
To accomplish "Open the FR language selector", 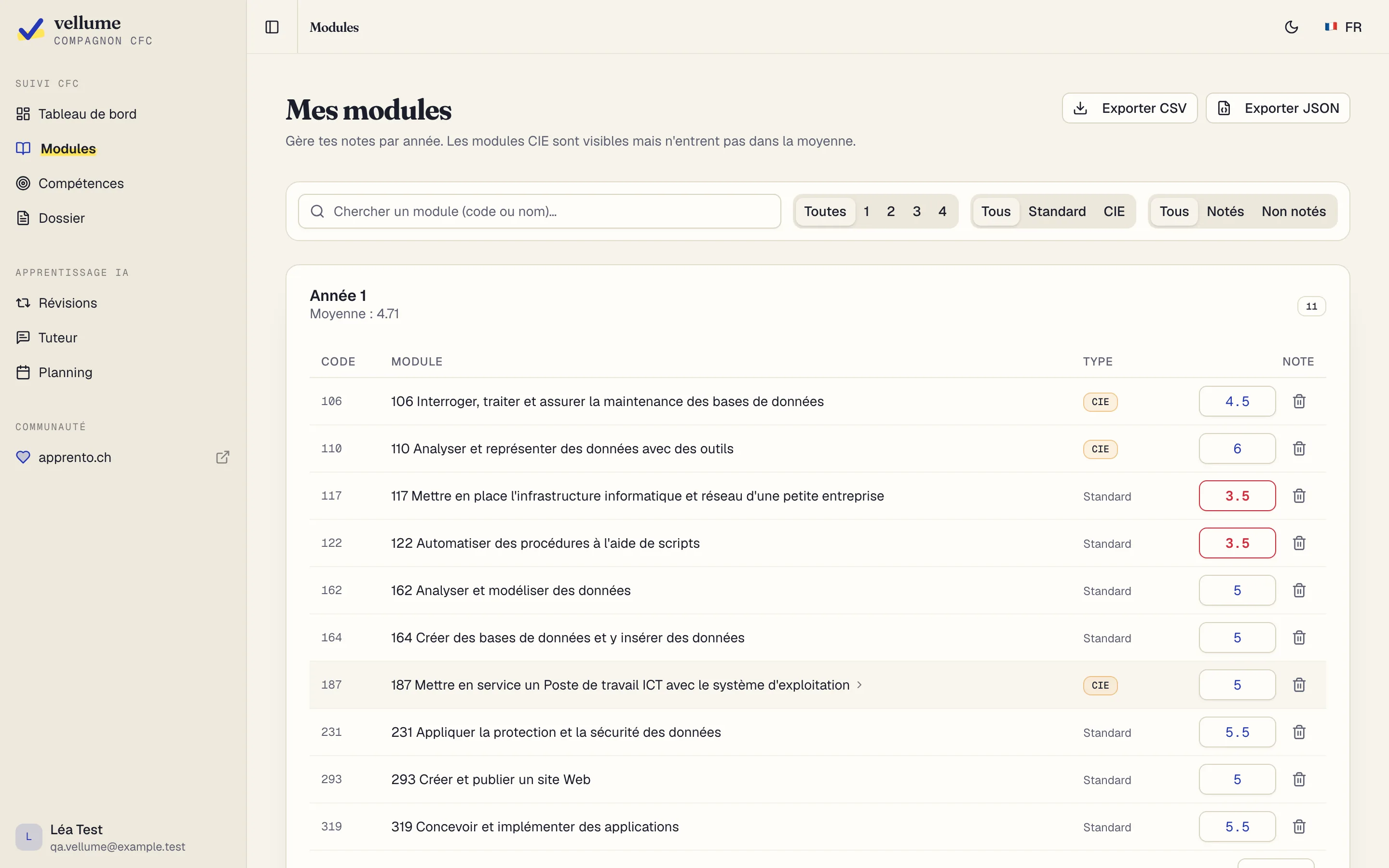I will 1343,27.
